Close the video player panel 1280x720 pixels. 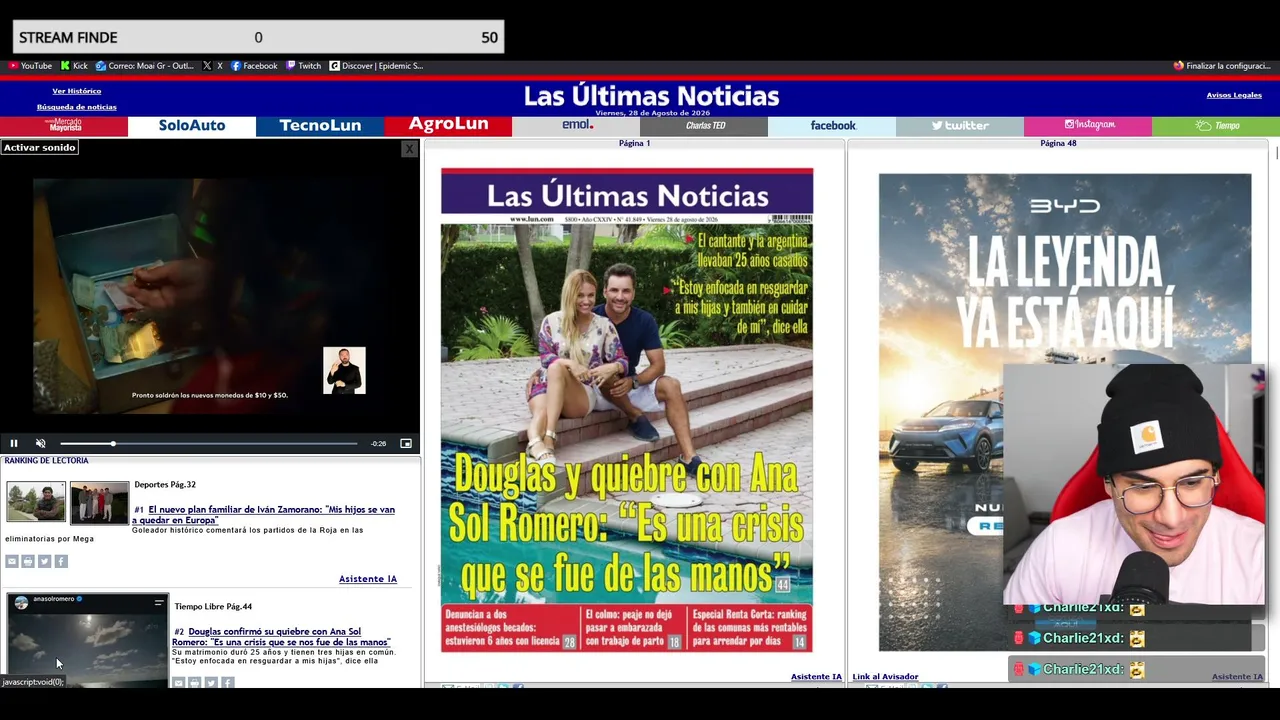tap(409, 149)
